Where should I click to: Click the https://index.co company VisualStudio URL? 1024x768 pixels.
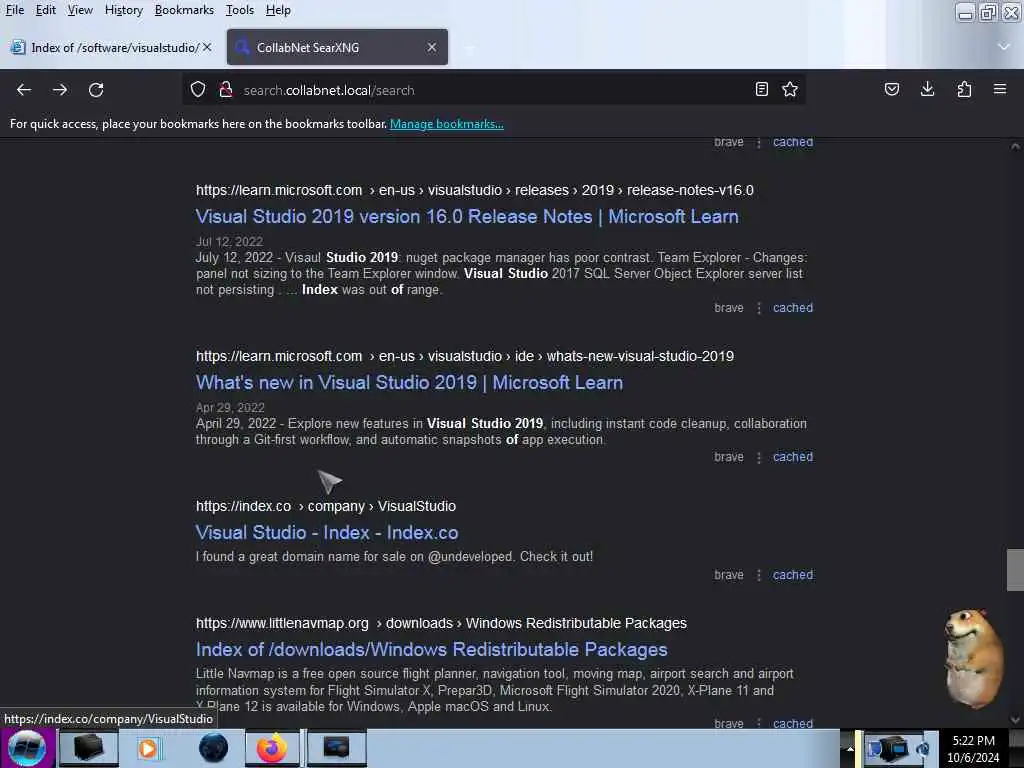[x=326, y=506]
